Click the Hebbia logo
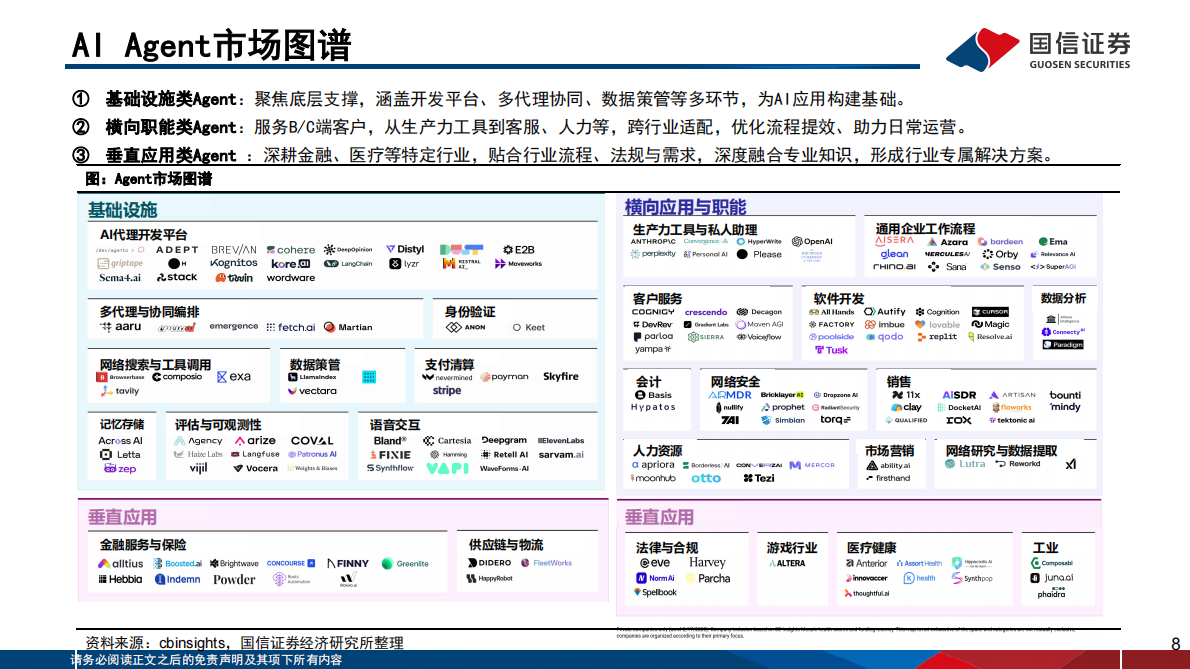Screen dimensions: 1190x669 tap(120, 579)
